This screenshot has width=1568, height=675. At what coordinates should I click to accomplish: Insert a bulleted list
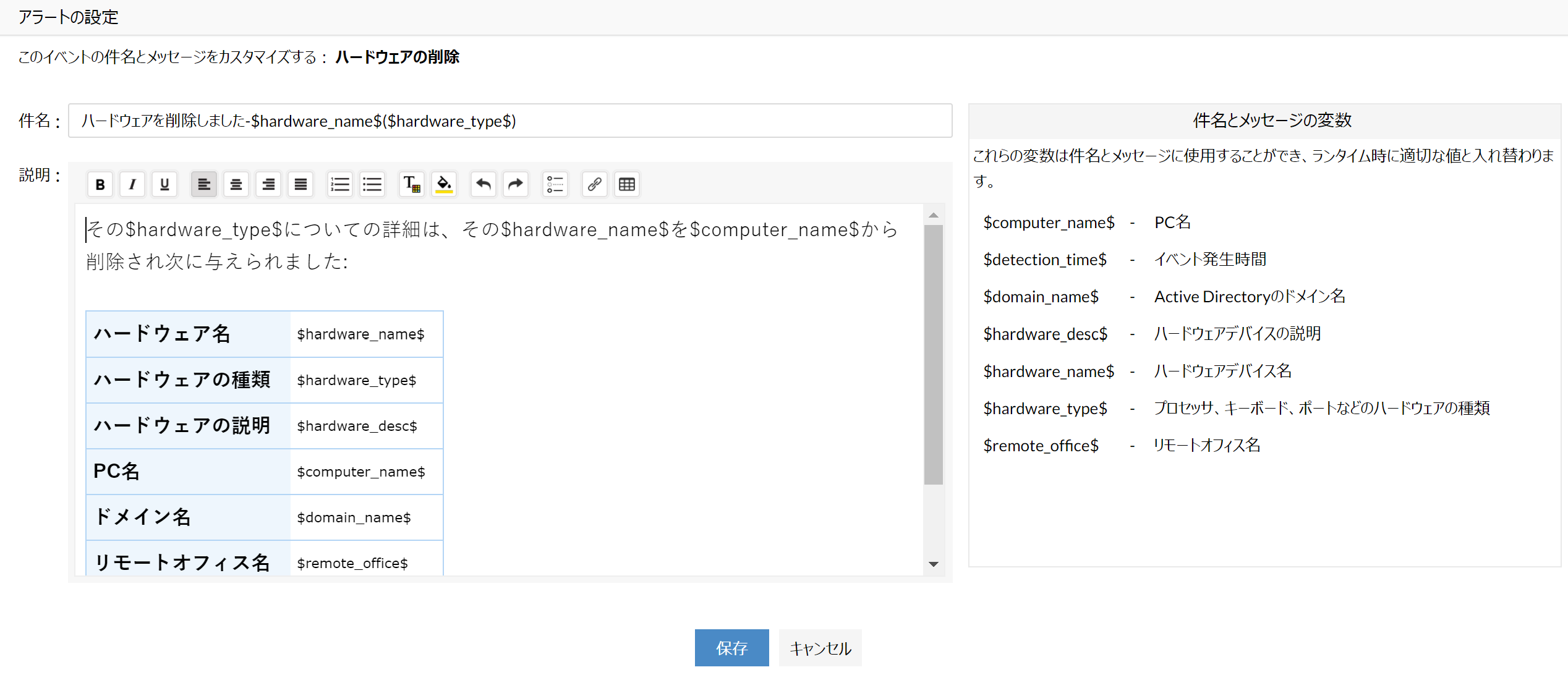(372, 184)
